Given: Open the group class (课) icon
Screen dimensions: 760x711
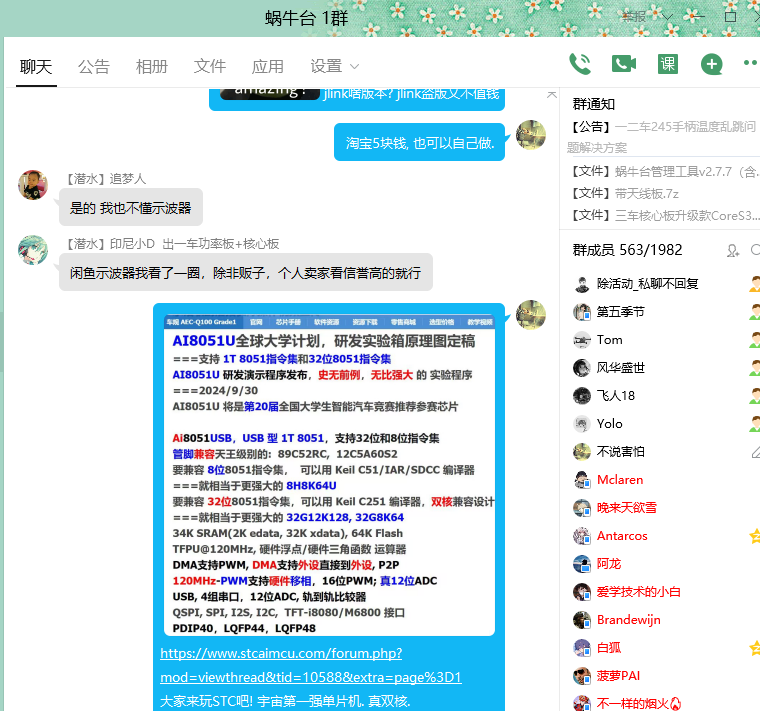Looking at the screenshot, I should point(668,64).
